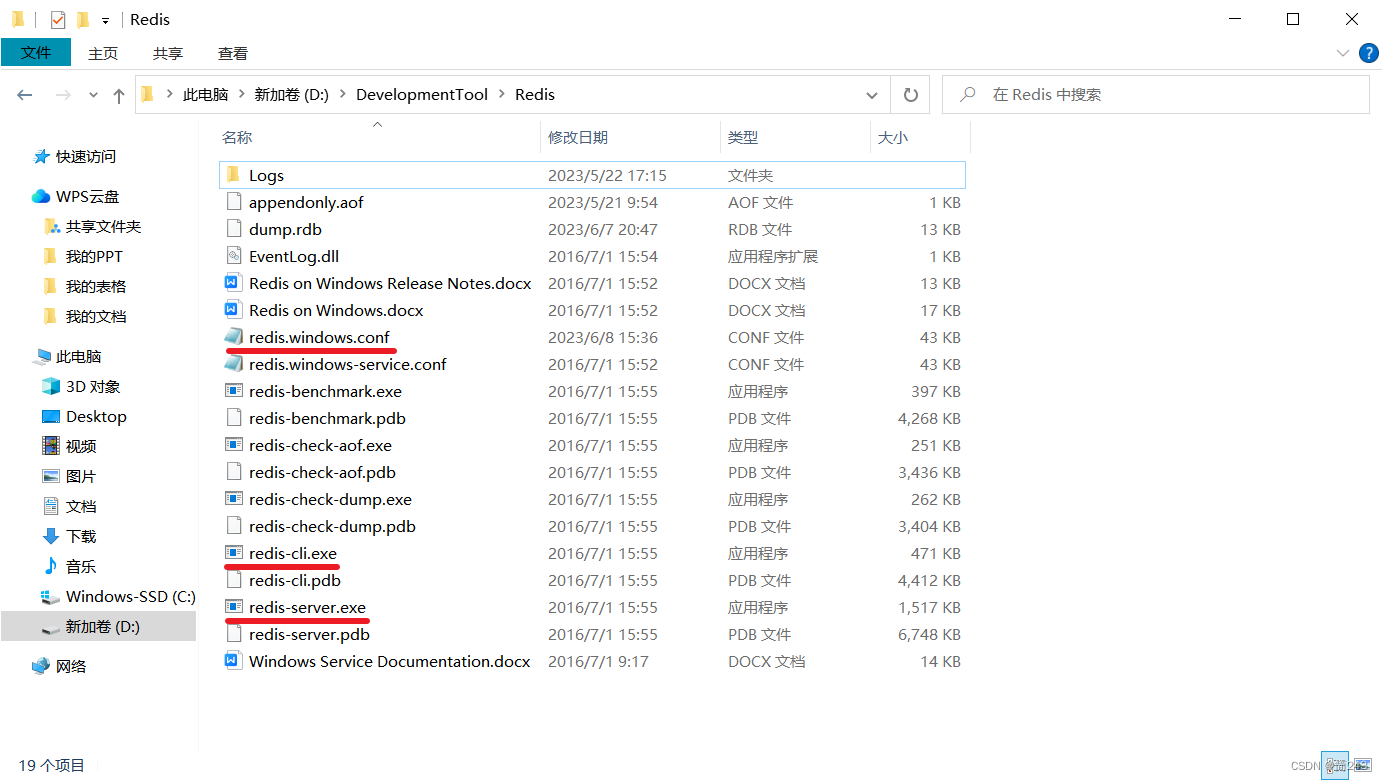
Task: Click the Redis on Windows Release Notes.docx icon
Action: (233, 283)
